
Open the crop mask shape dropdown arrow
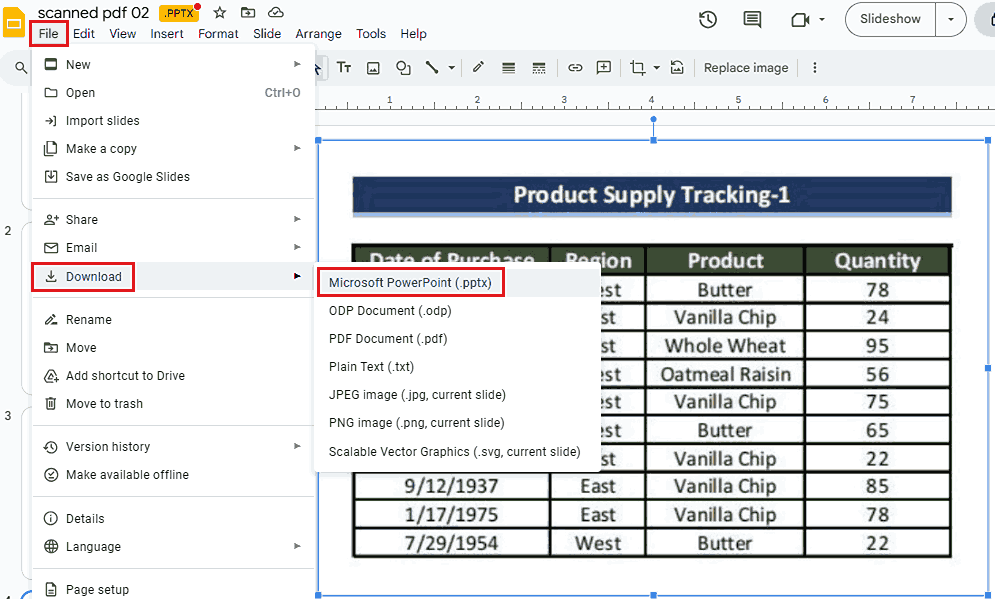point(657,68)
